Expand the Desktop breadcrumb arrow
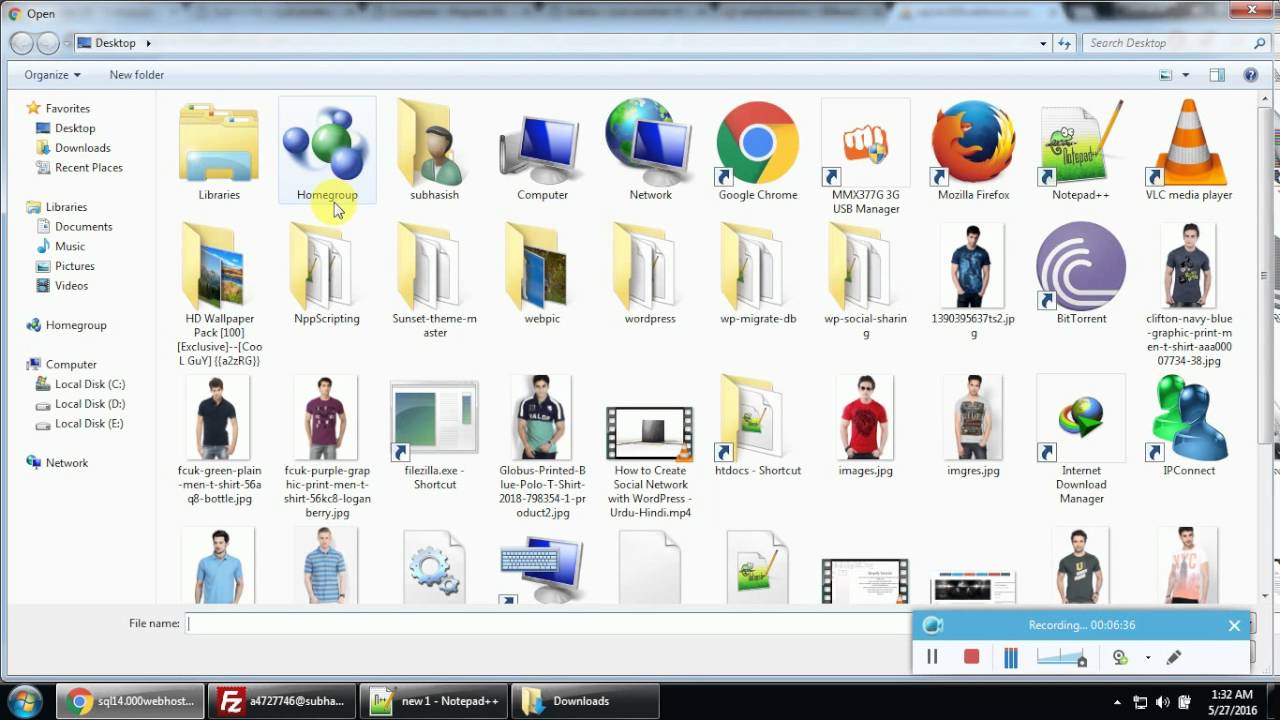The image size is (1280, 720). pos(149,43)
